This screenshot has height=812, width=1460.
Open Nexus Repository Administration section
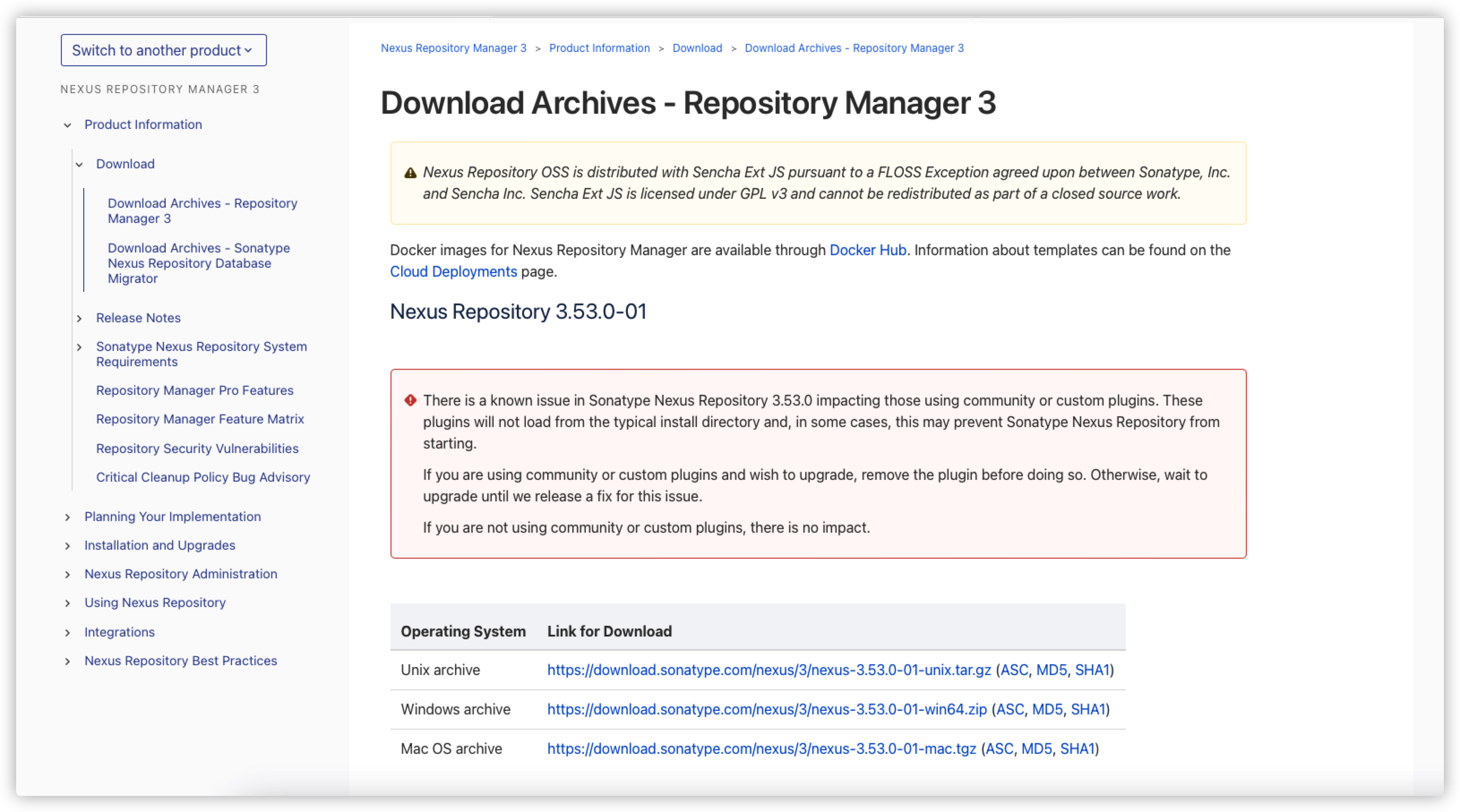[x=181, y=573]
